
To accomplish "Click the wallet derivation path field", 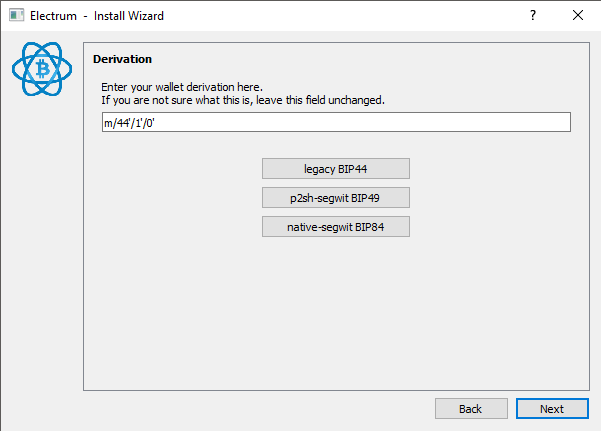I will [336, 122].
